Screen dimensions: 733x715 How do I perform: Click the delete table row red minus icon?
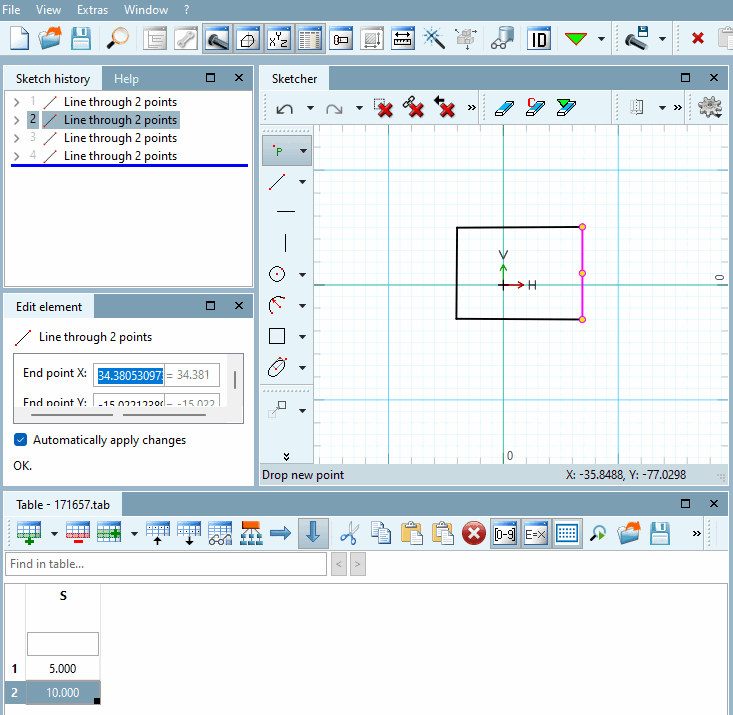pyautogui.click(x=78, y=534)
